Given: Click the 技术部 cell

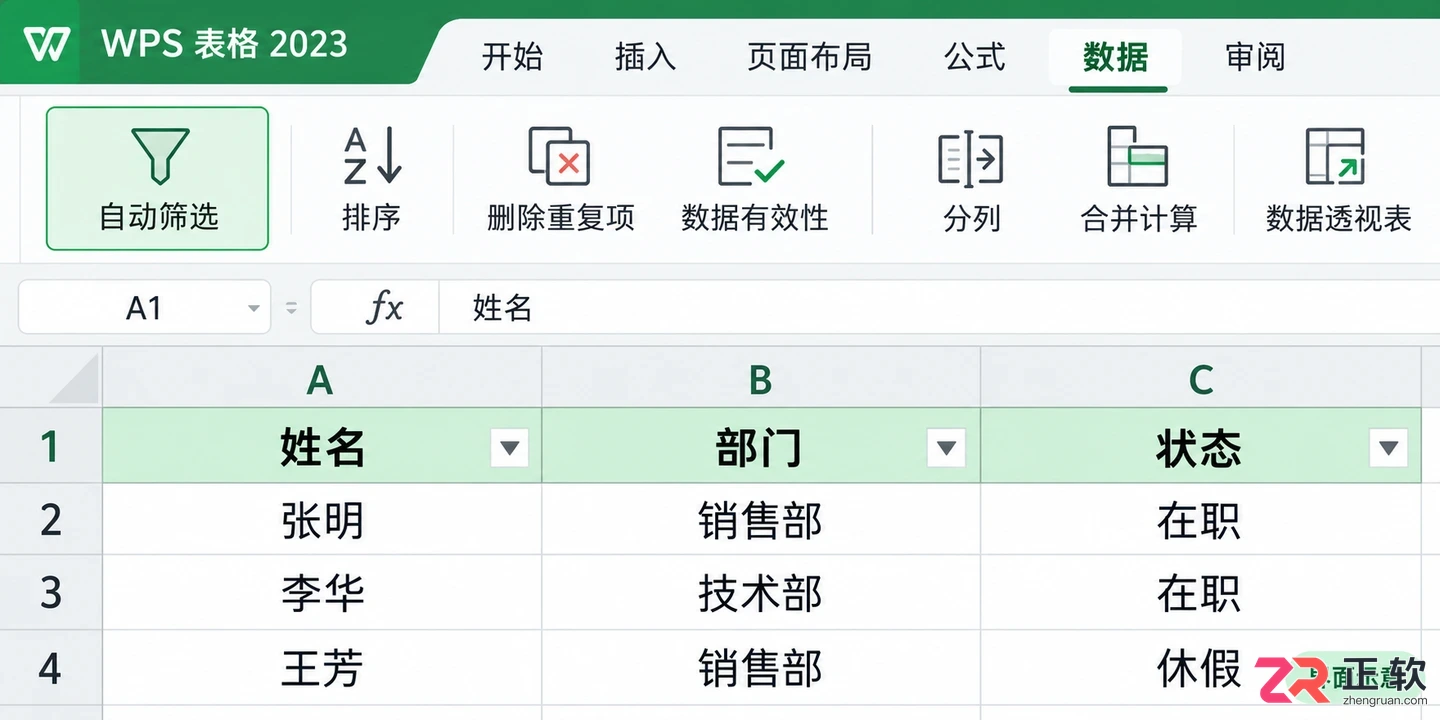Looking at the screenshot, I should pos(761,593).
